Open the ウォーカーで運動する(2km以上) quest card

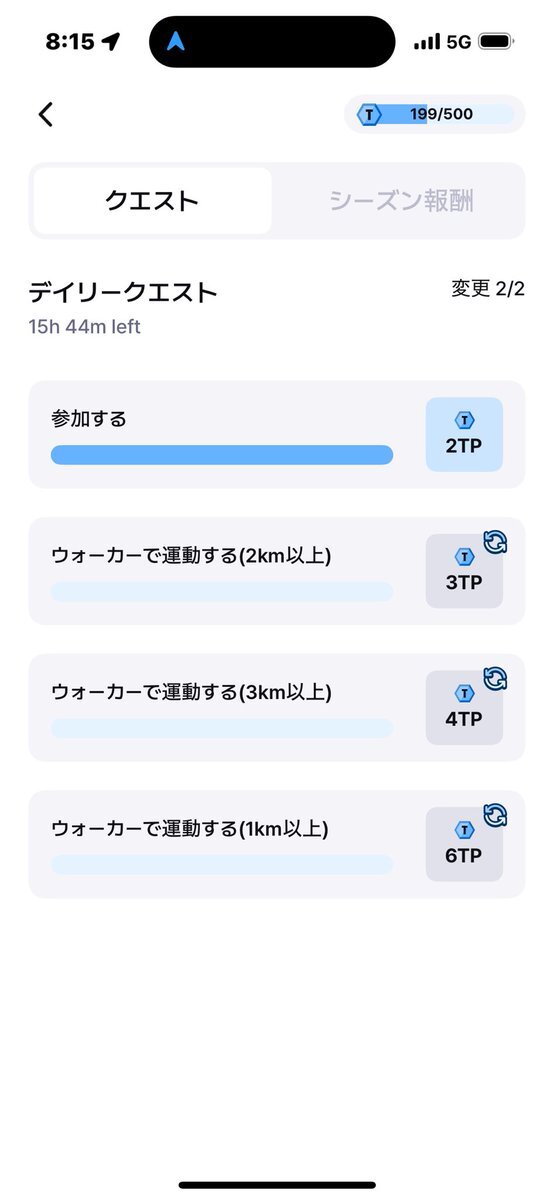(x=277, y=571)
